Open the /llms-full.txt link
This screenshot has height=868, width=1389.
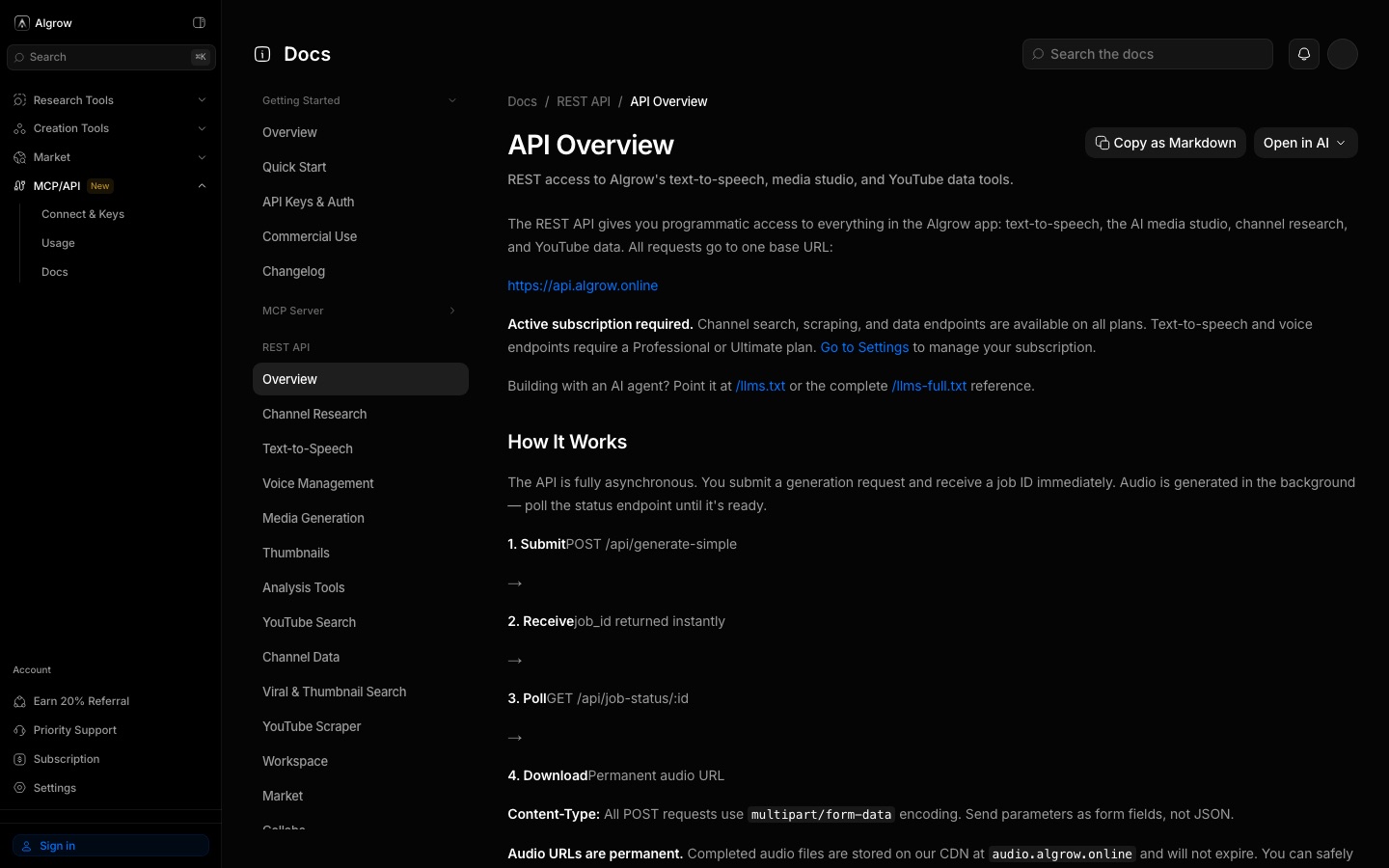[929, 386]
